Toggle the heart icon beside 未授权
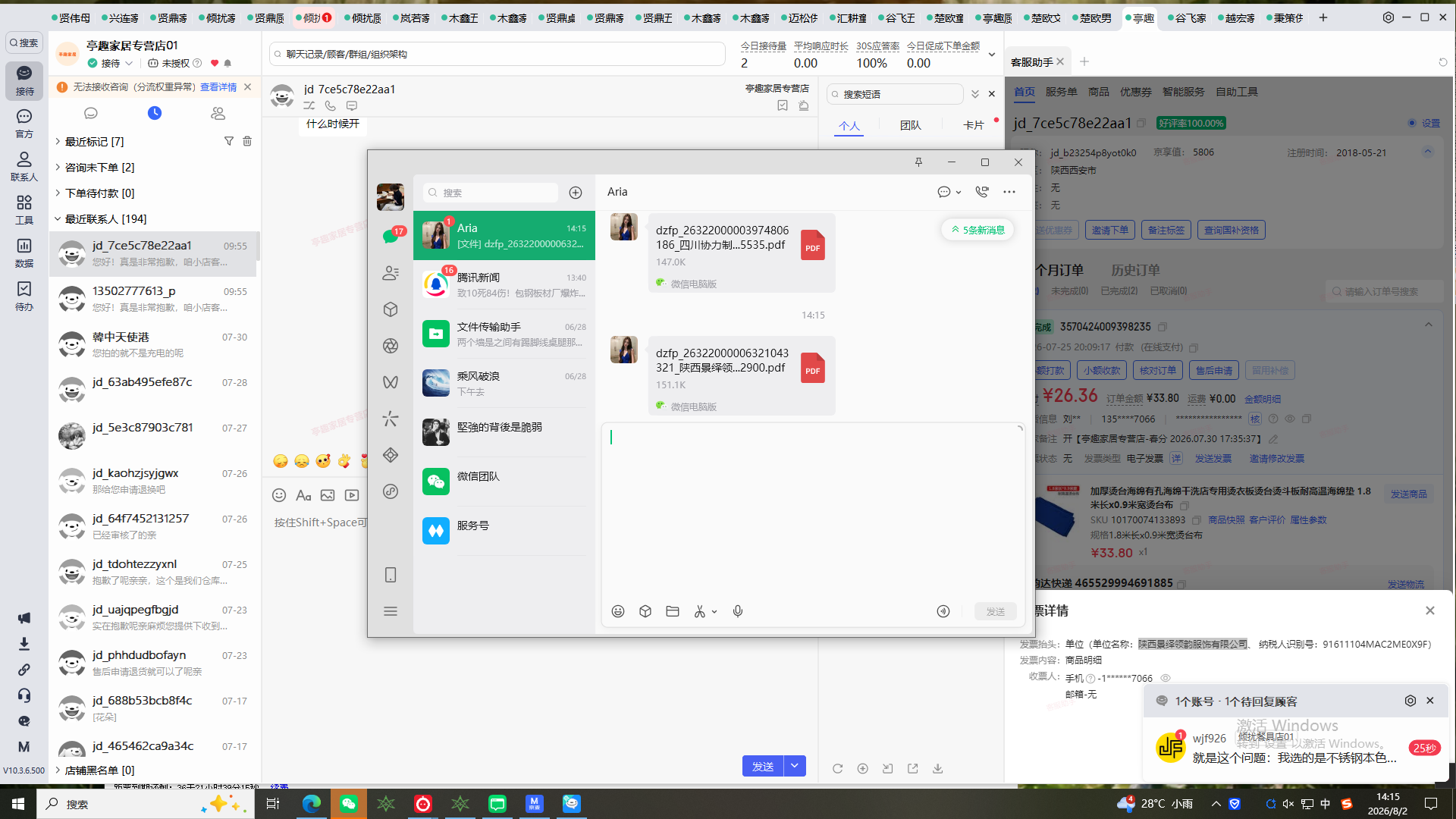1456x819 pixels. coord(215,63)
